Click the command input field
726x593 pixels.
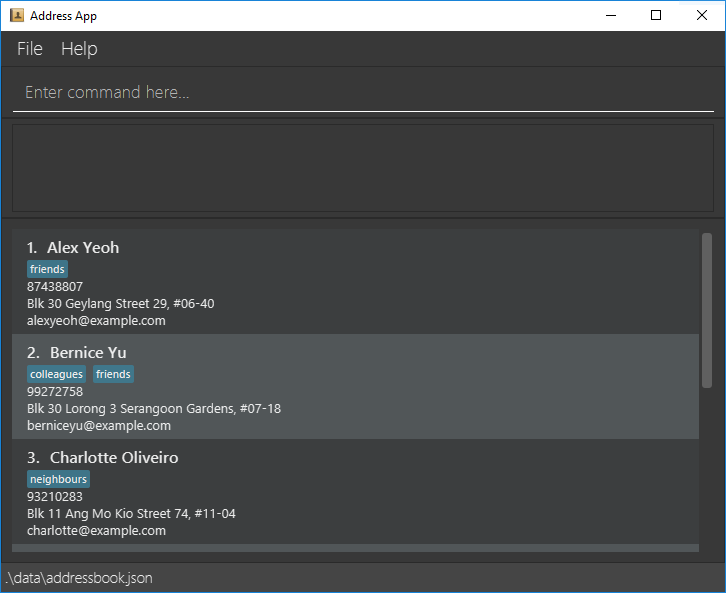[362, 92]
